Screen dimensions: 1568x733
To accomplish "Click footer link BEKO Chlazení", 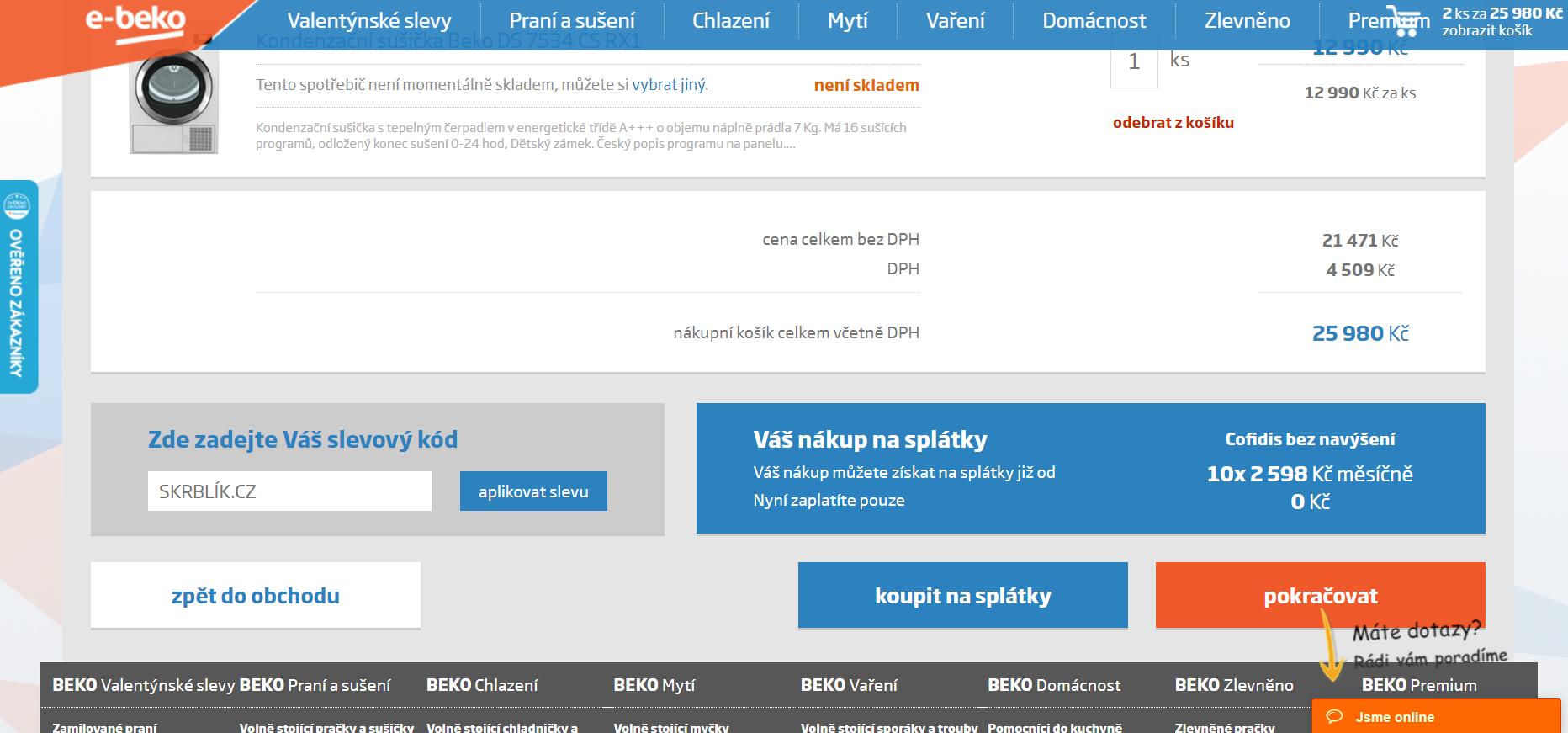I will point(482,685).
